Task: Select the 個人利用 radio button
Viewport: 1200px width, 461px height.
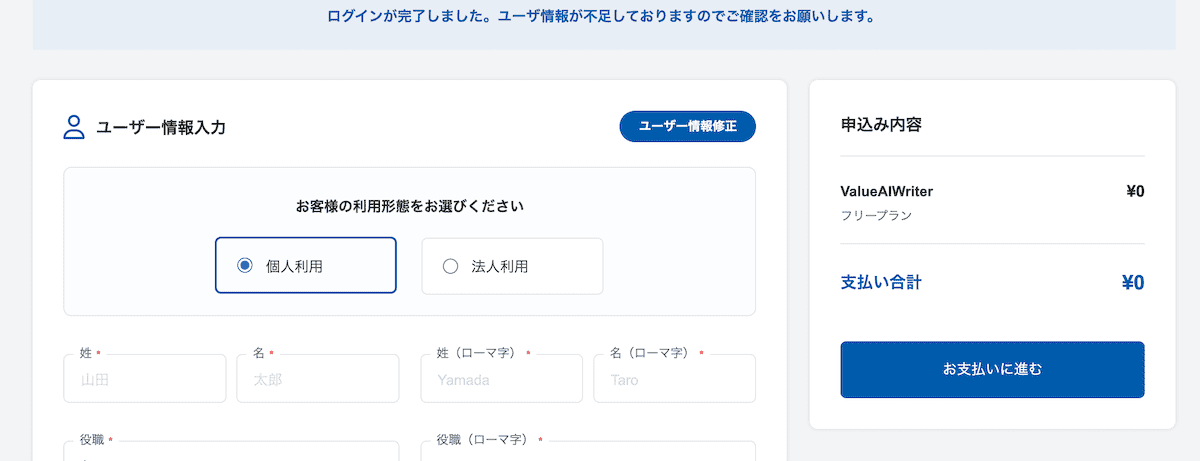Action: pos(244,266)
